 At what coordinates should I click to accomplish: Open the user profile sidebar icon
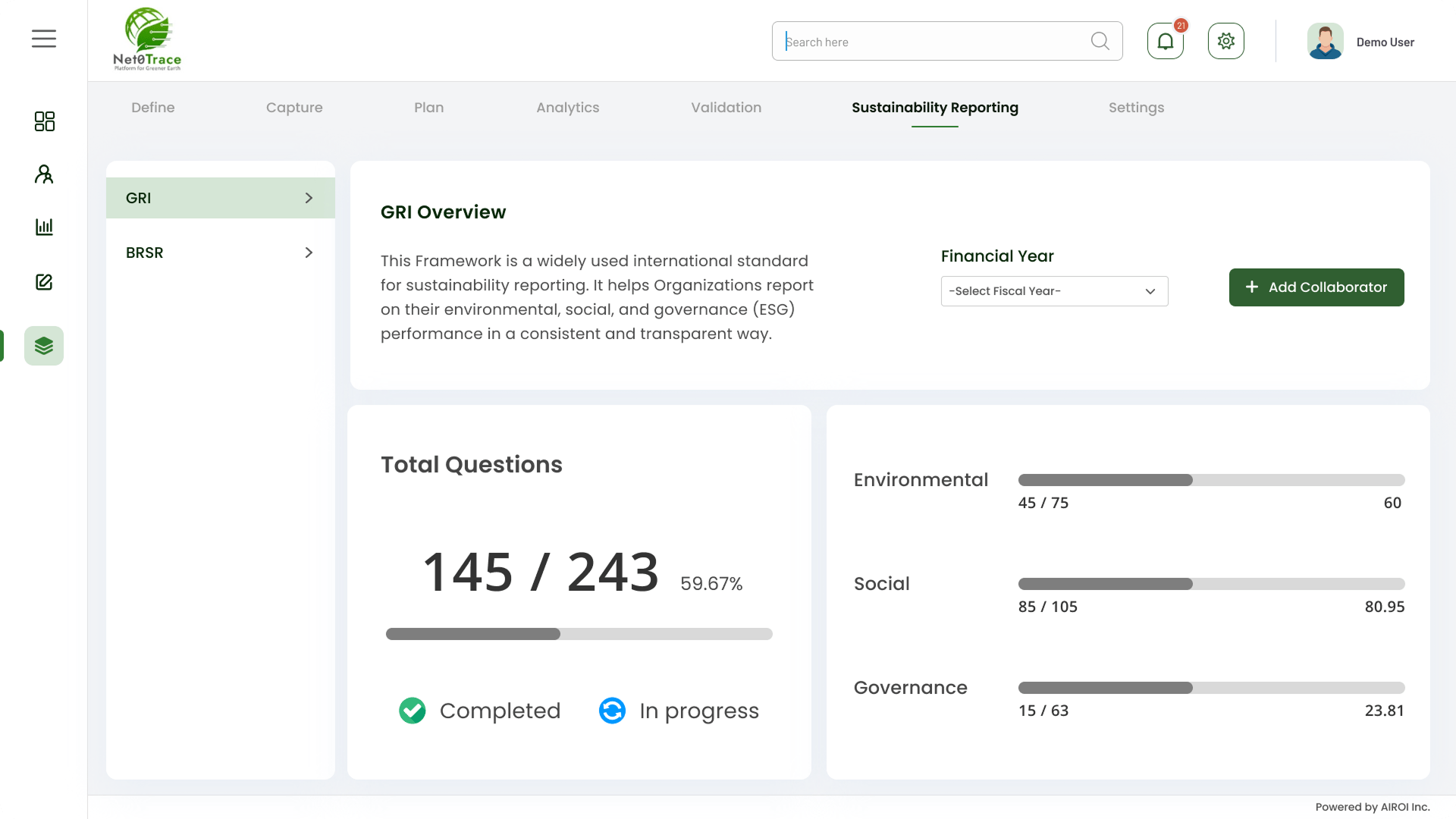pyautogui.click(x=44, y=174)
